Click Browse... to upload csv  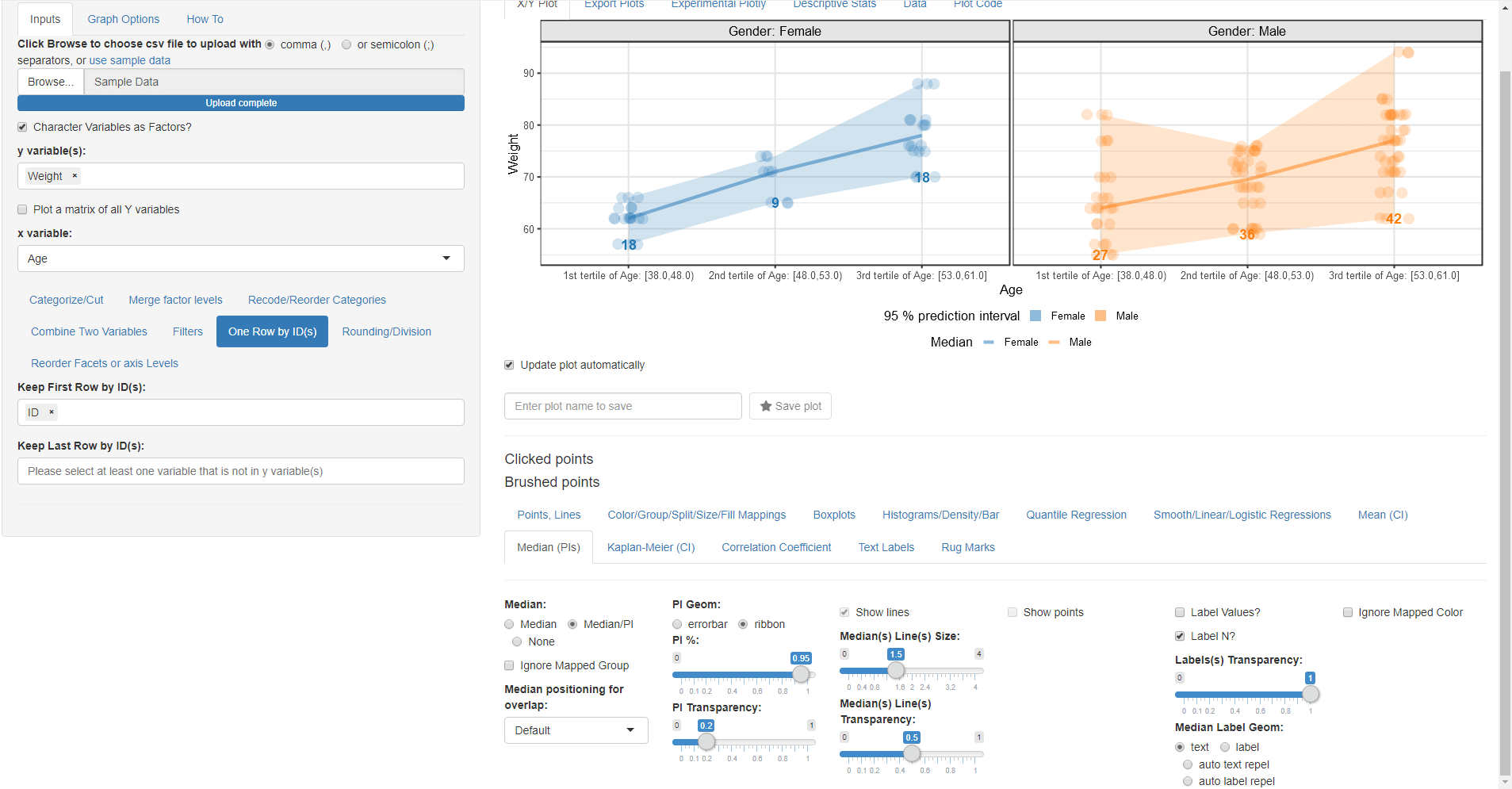[51, 82]
